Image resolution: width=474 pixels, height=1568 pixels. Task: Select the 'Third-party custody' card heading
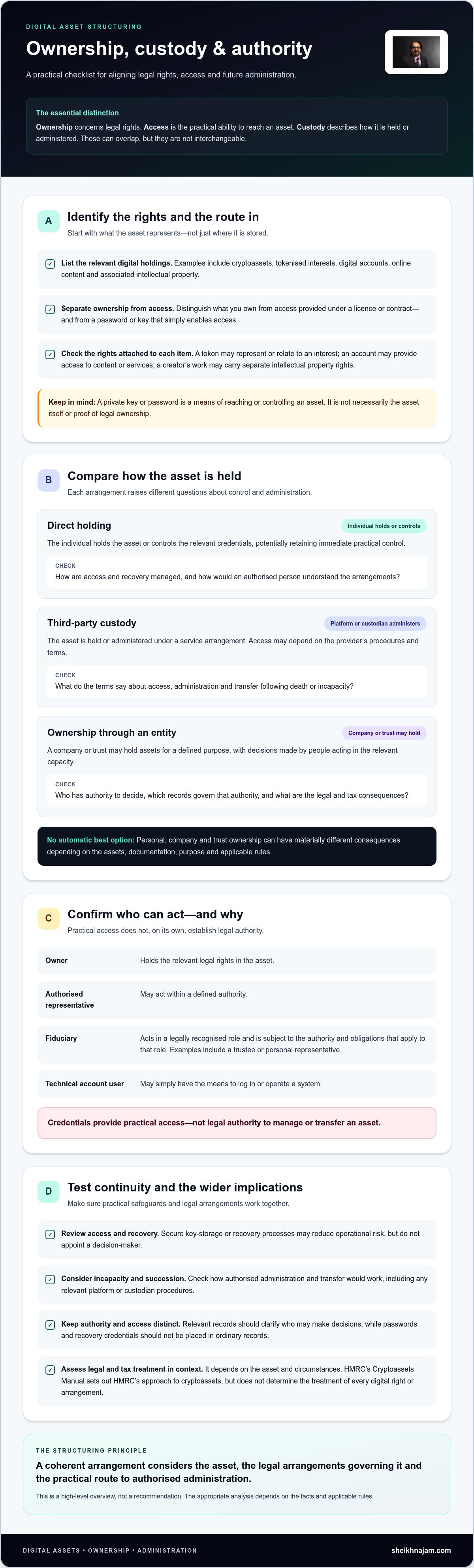tap(92, 623)
